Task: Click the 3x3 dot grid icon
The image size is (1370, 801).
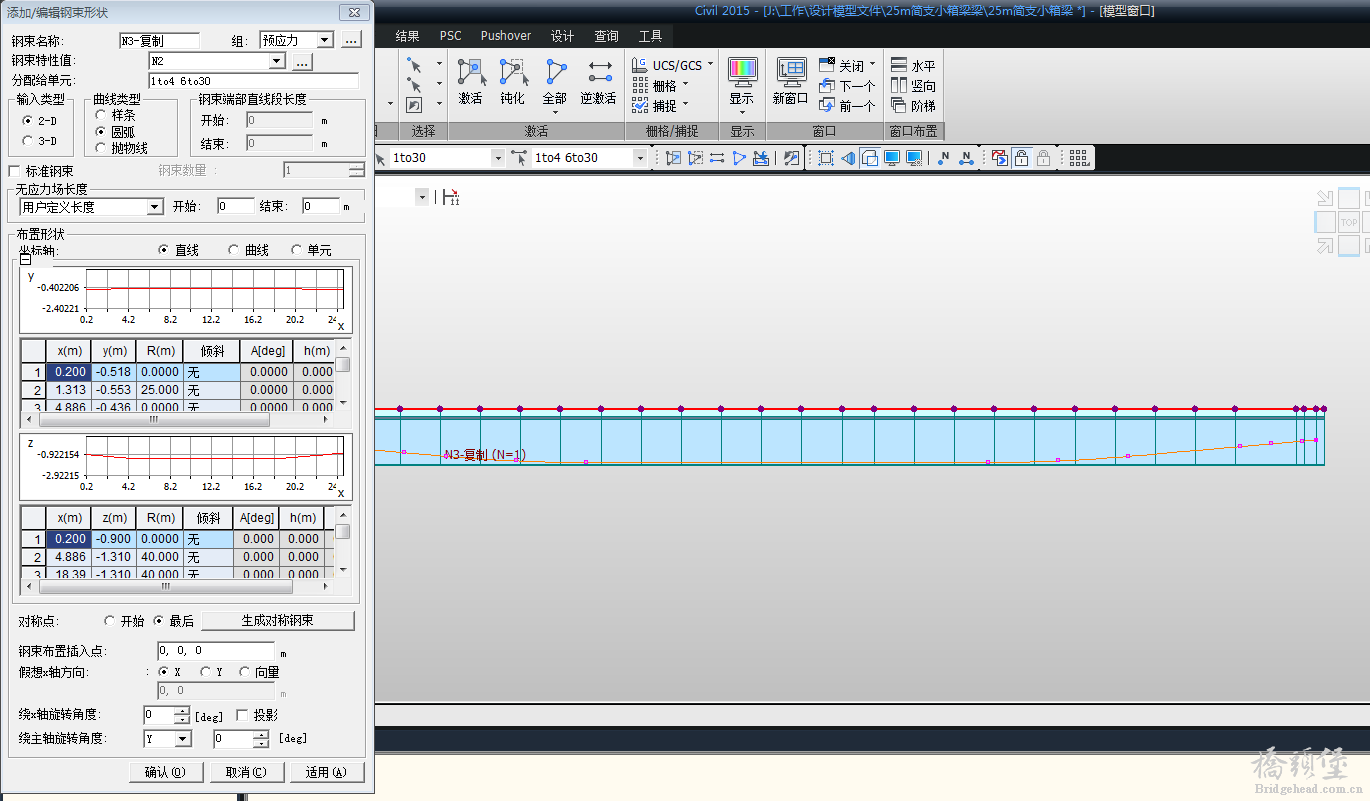Action: (1078, 158)
